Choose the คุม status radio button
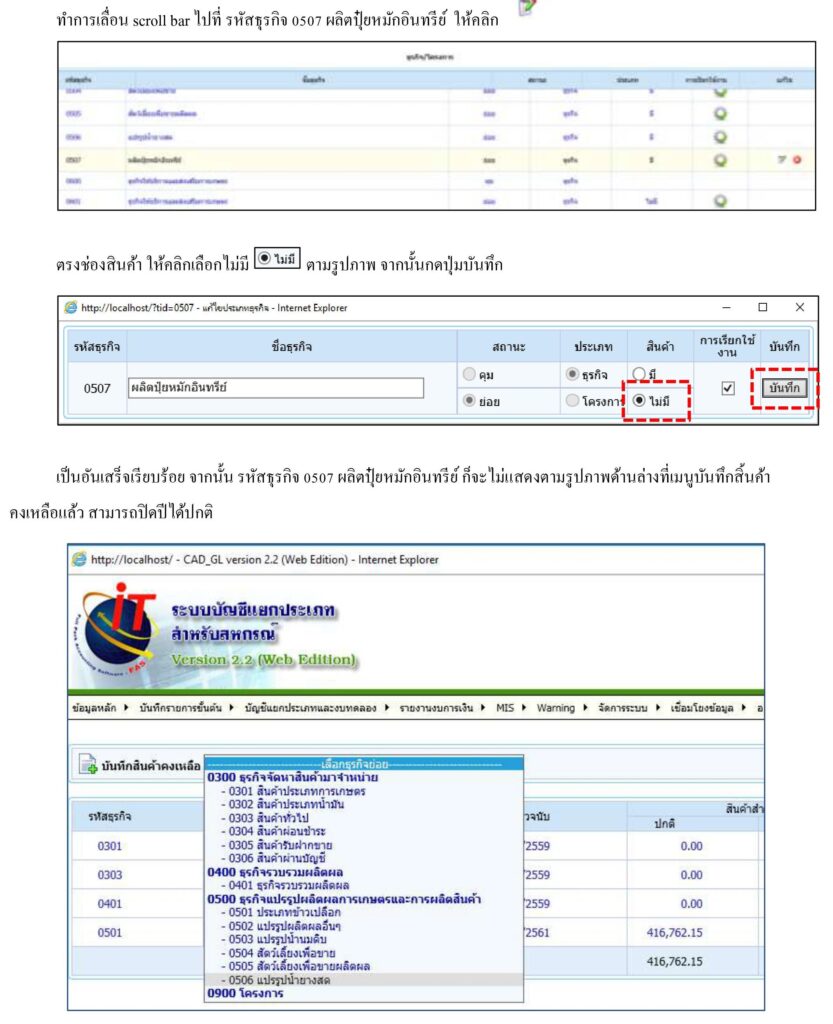Screen dimensions: 833x1024 (472, 375)
